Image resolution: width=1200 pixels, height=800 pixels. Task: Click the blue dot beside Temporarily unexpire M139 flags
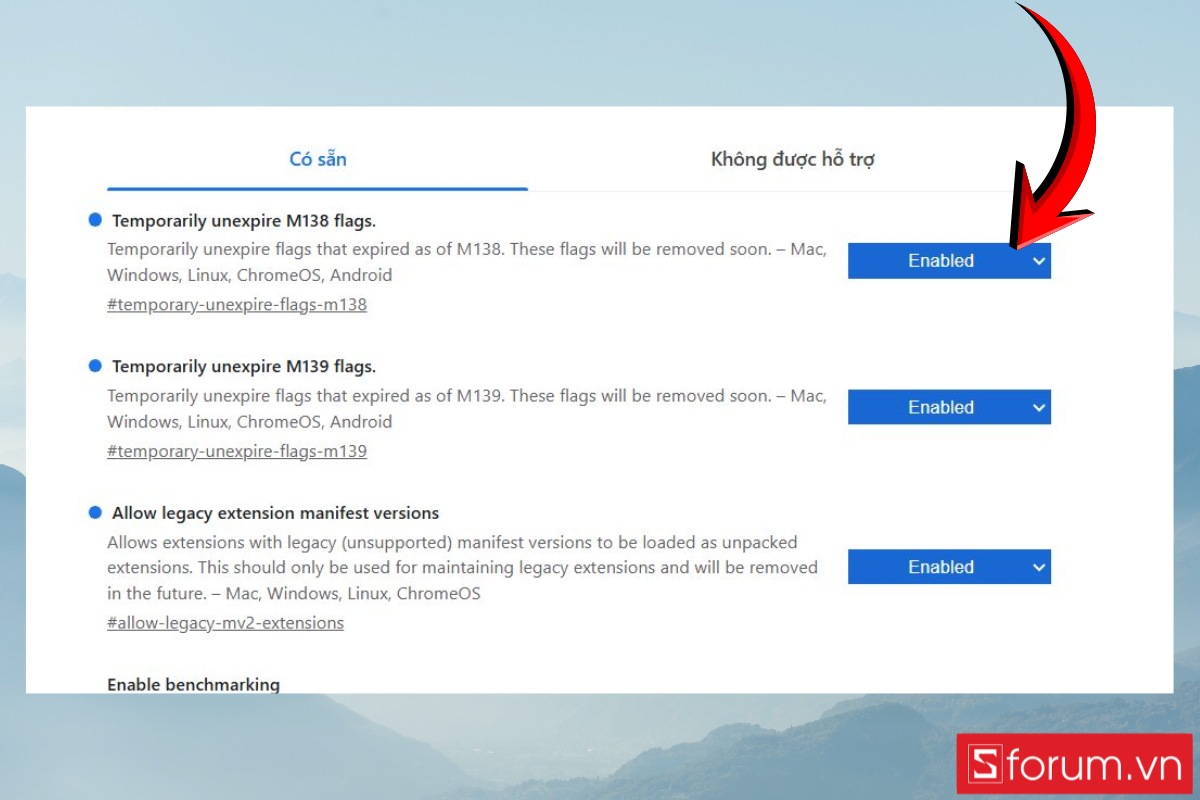click(95, 367)
